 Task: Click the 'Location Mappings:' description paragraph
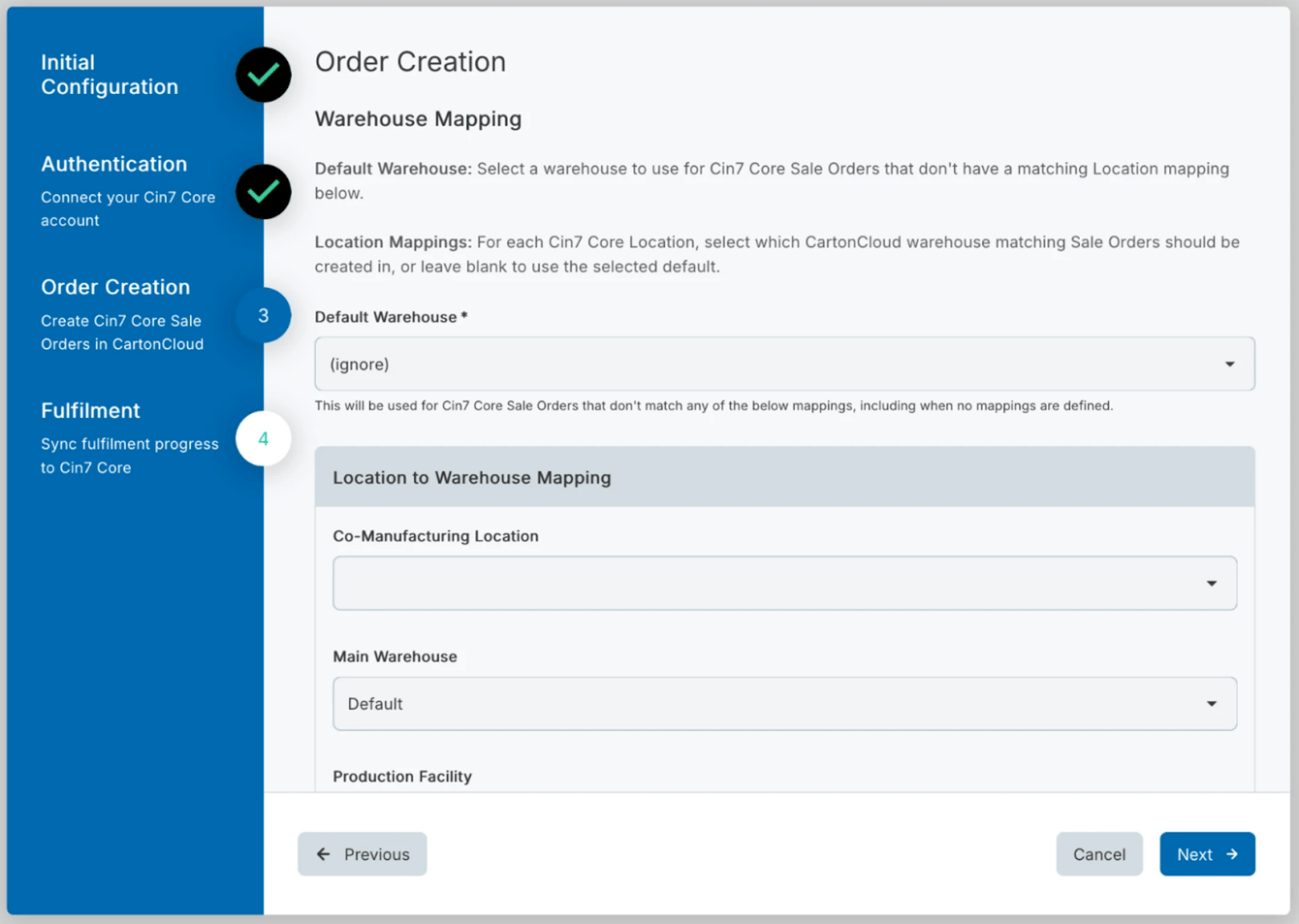tap(777, 254)
